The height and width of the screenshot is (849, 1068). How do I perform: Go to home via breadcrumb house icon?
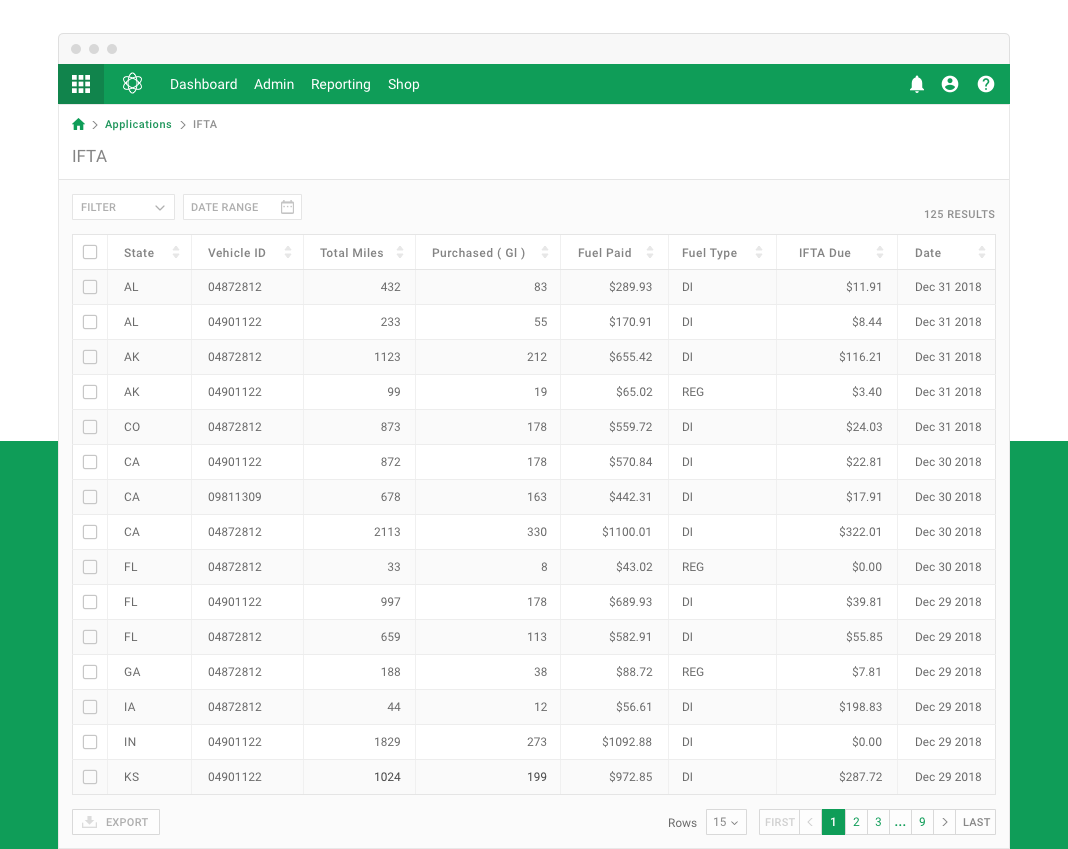click(x=78, y=124)
